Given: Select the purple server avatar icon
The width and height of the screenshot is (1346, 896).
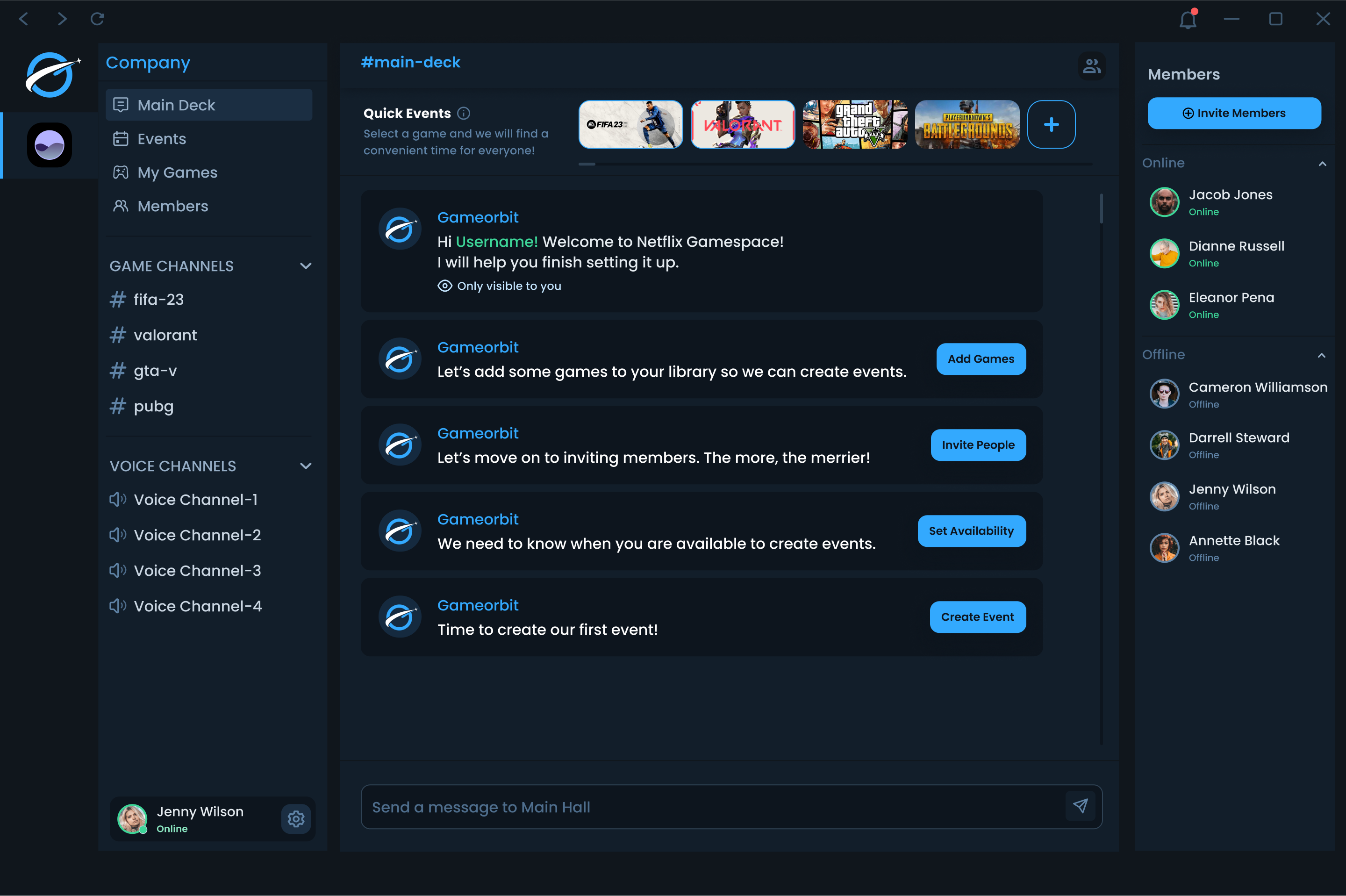Looking at the screenshot, I should [50, 145].
